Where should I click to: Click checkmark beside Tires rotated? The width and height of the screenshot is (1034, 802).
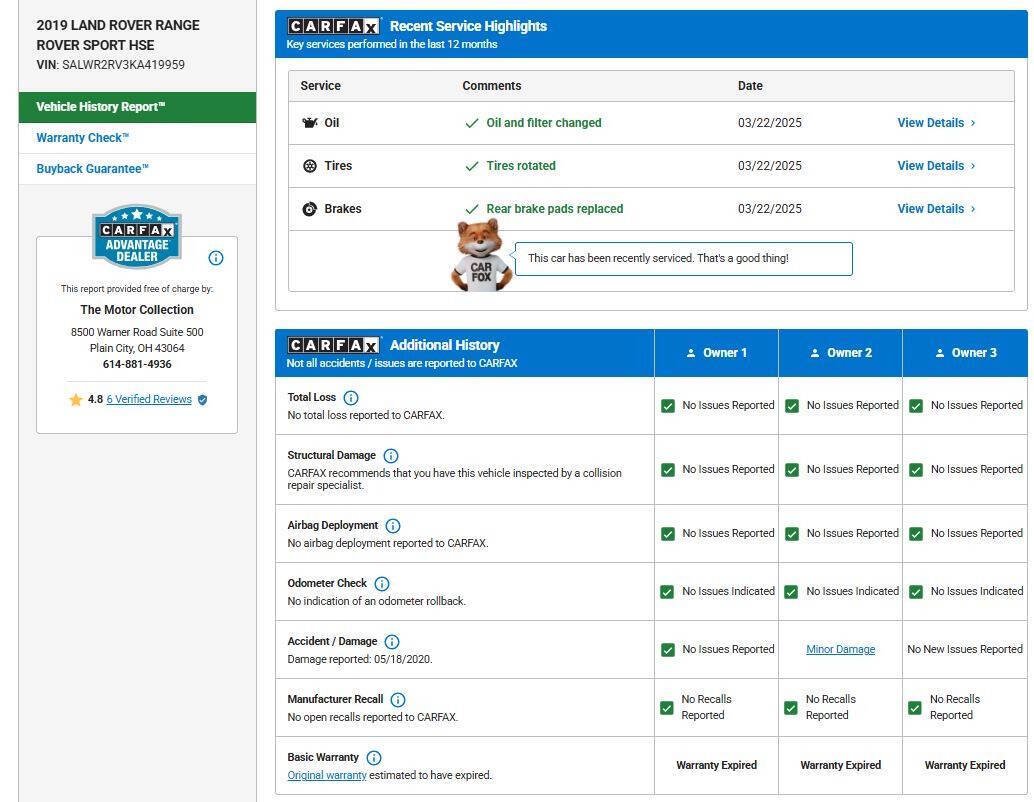pos(471,166)
